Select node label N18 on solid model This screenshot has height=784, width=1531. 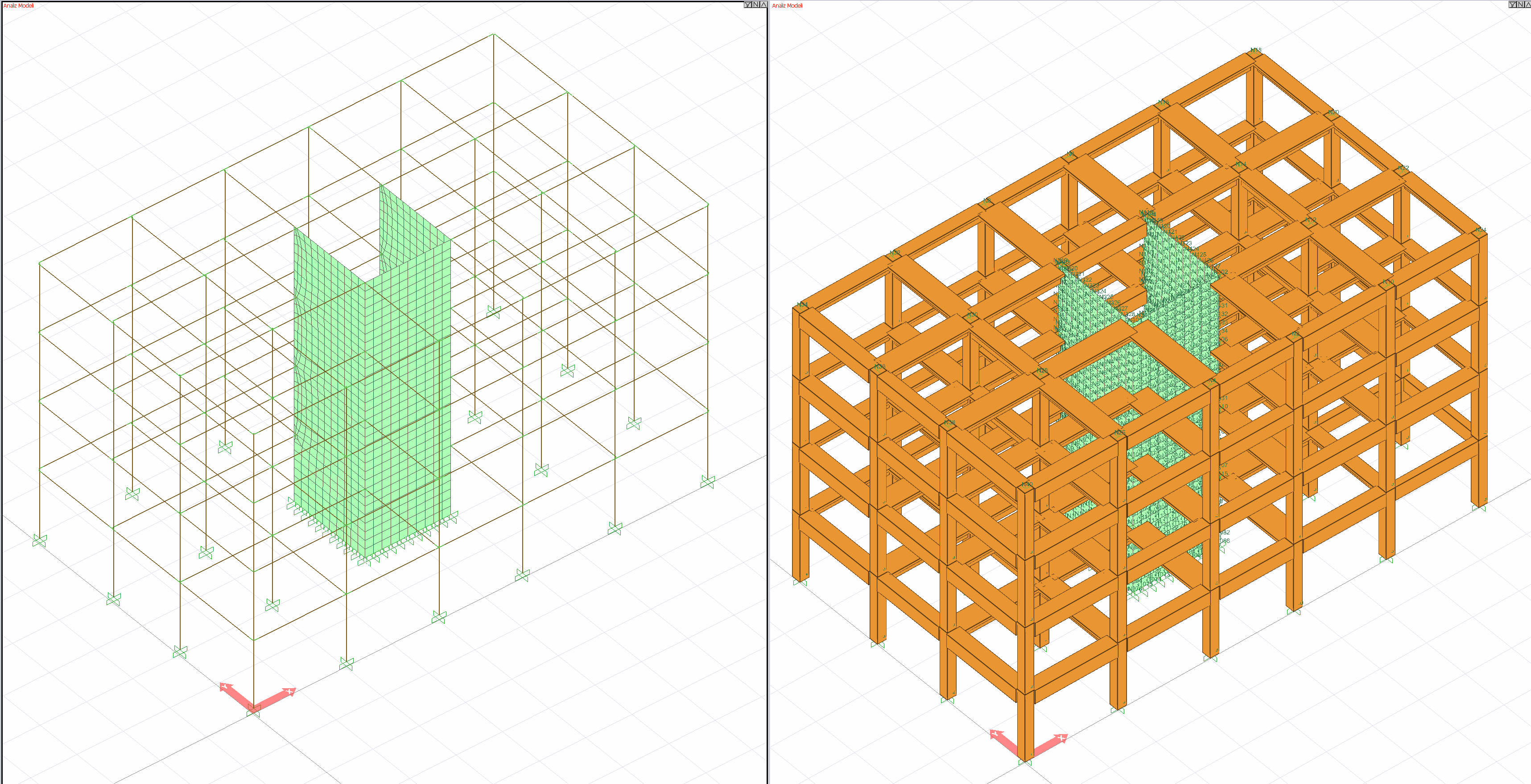click(1256, 50)
